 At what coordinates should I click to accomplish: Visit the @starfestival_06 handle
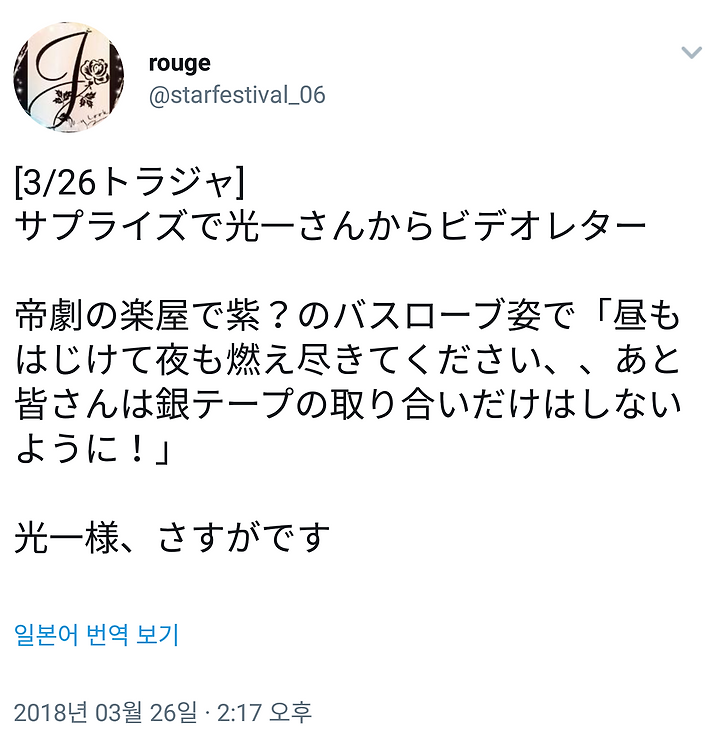point(237,96)
